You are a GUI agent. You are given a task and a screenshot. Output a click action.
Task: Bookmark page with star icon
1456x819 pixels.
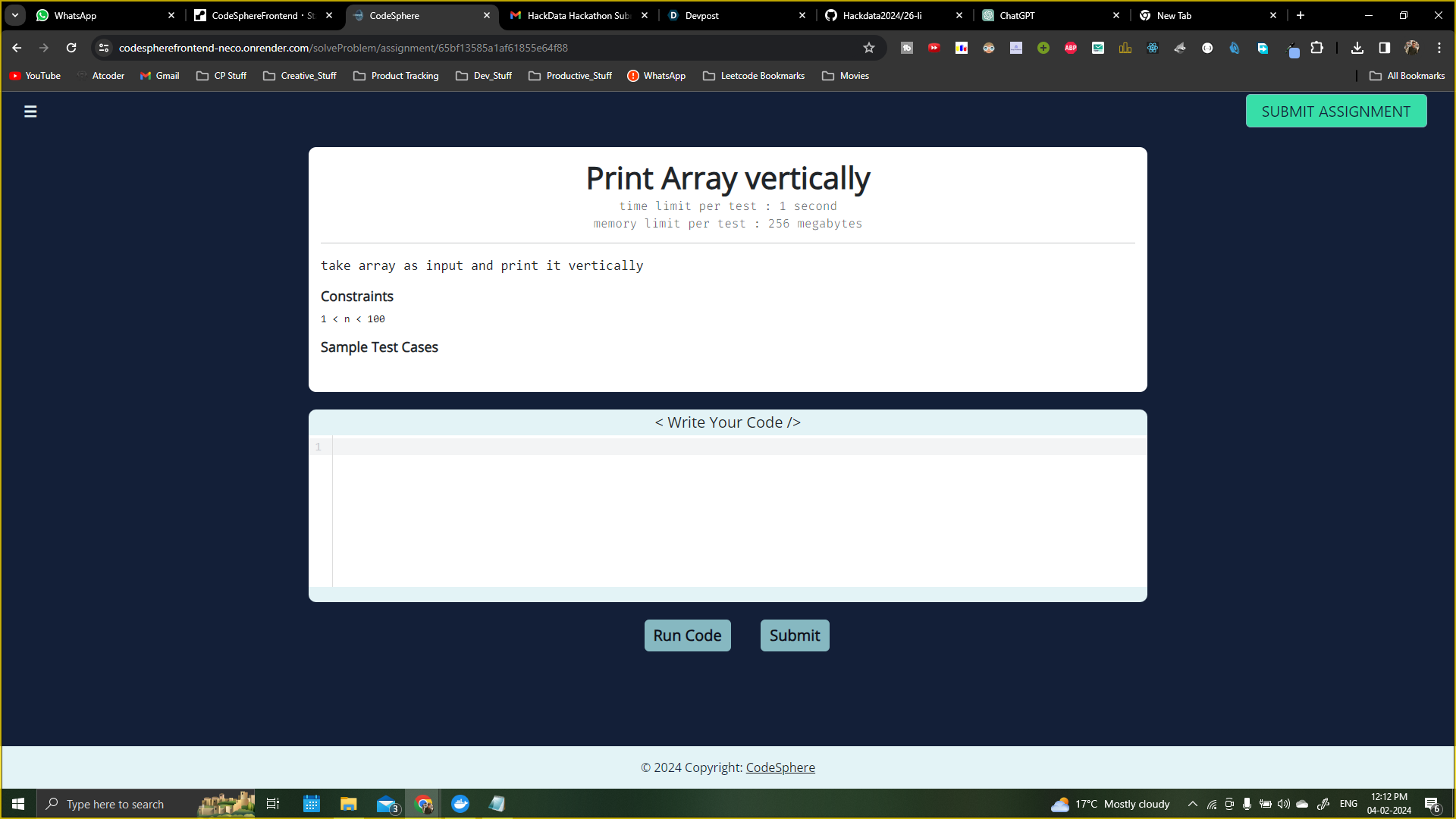coord(869,48)
